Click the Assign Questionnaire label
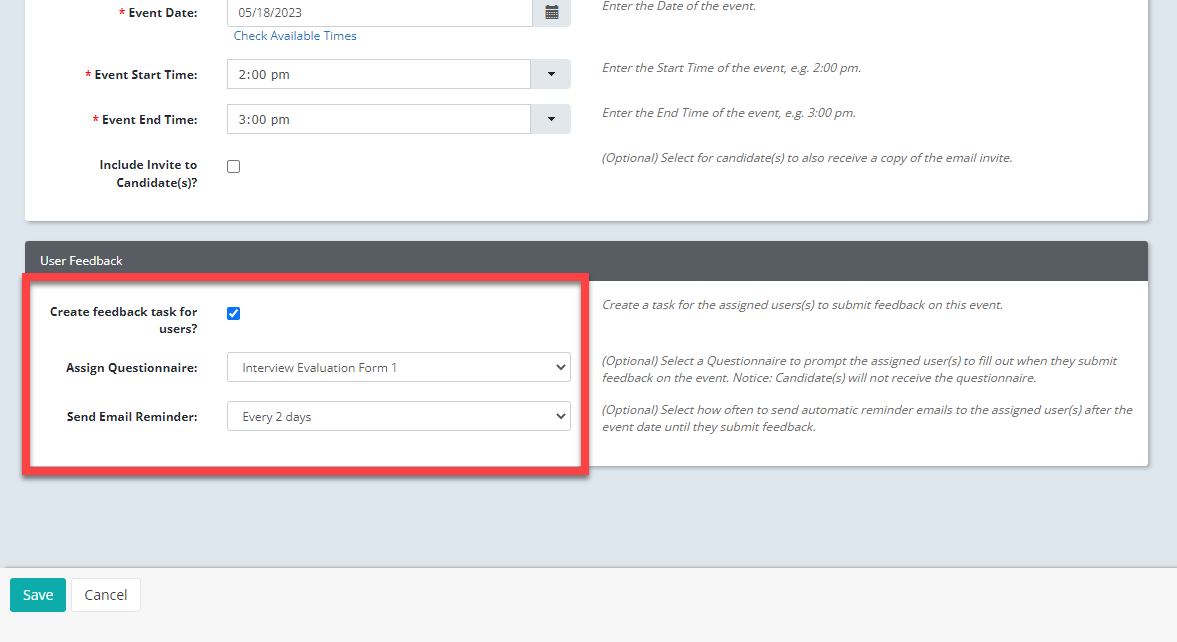The height and width of the screenshot is (642, 1177). (132, 368)
